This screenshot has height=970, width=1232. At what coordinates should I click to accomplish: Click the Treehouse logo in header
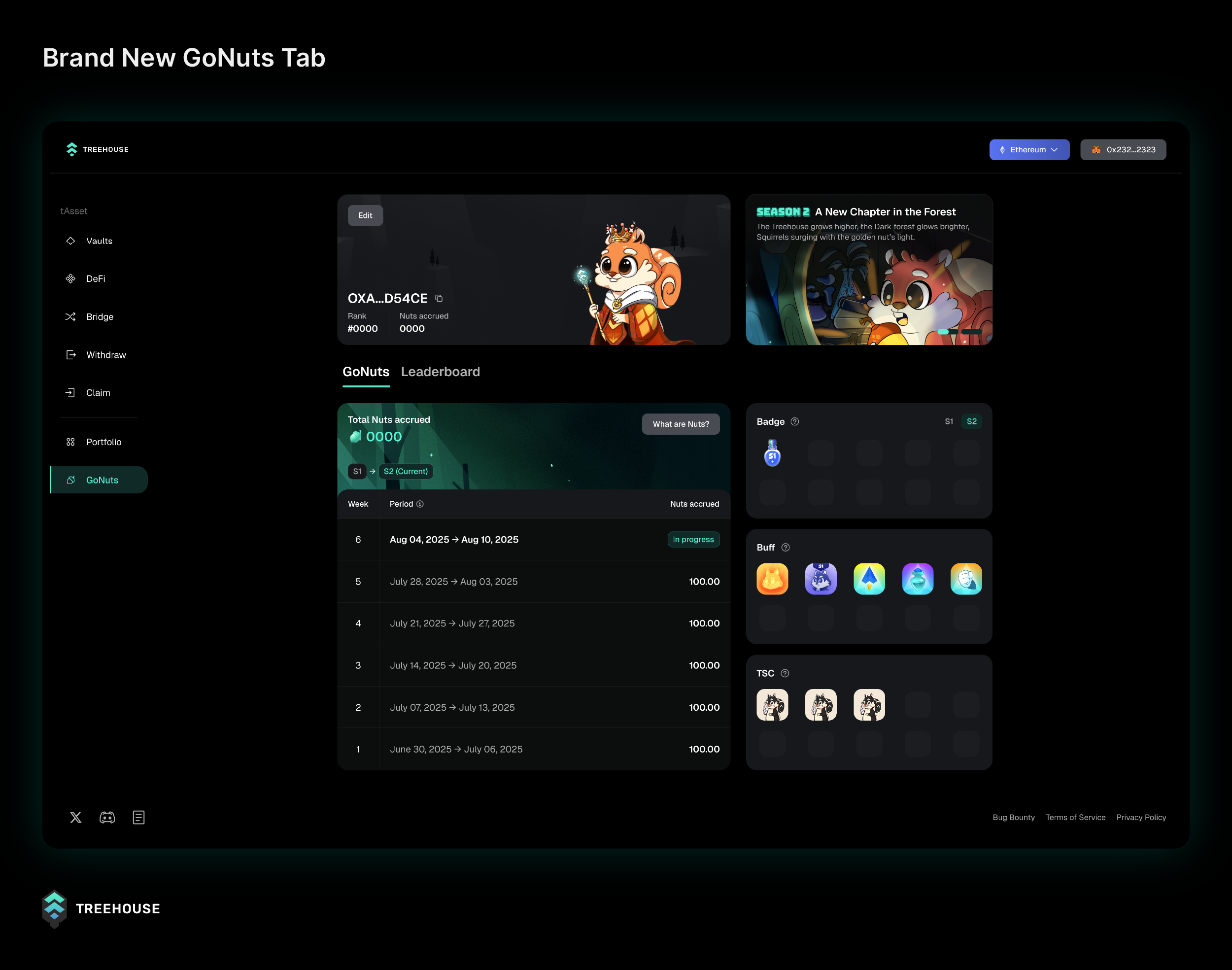[97, 149]
